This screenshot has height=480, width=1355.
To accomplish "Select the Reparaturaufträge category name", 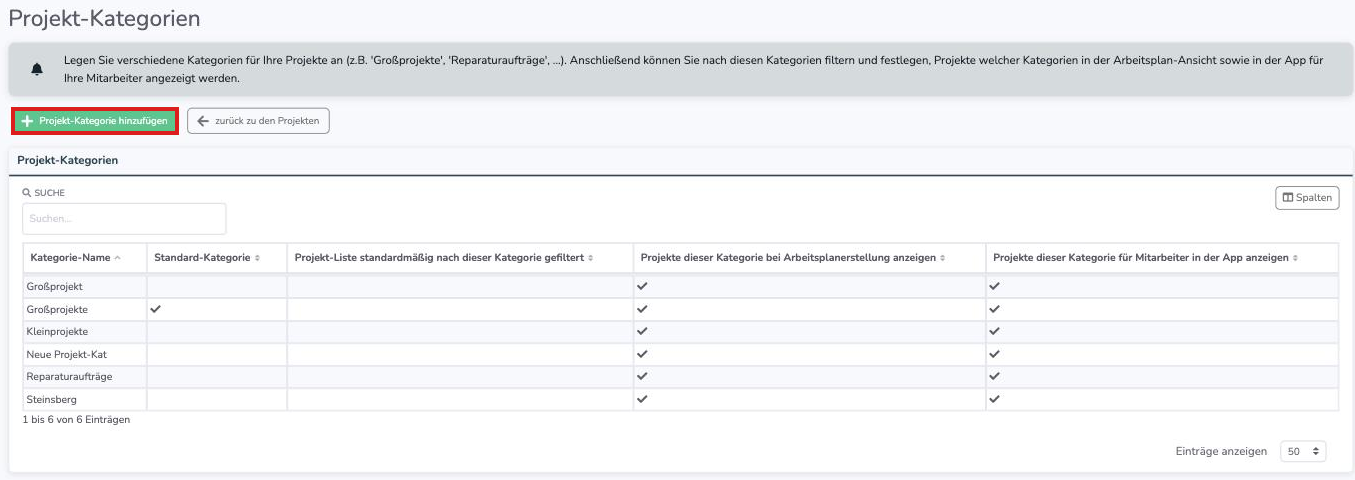I will (x=69, y=377).
